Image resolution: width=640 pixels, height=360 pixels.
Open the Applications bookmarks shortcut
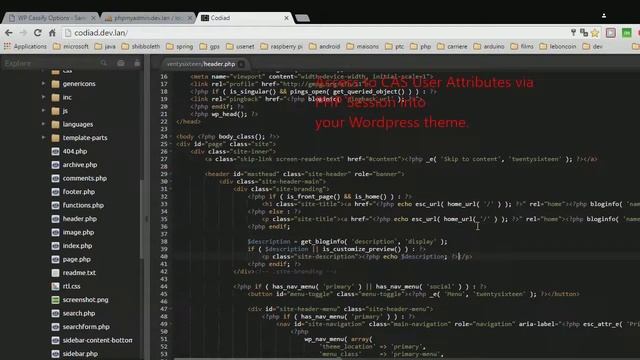click(x=25, y=47)
